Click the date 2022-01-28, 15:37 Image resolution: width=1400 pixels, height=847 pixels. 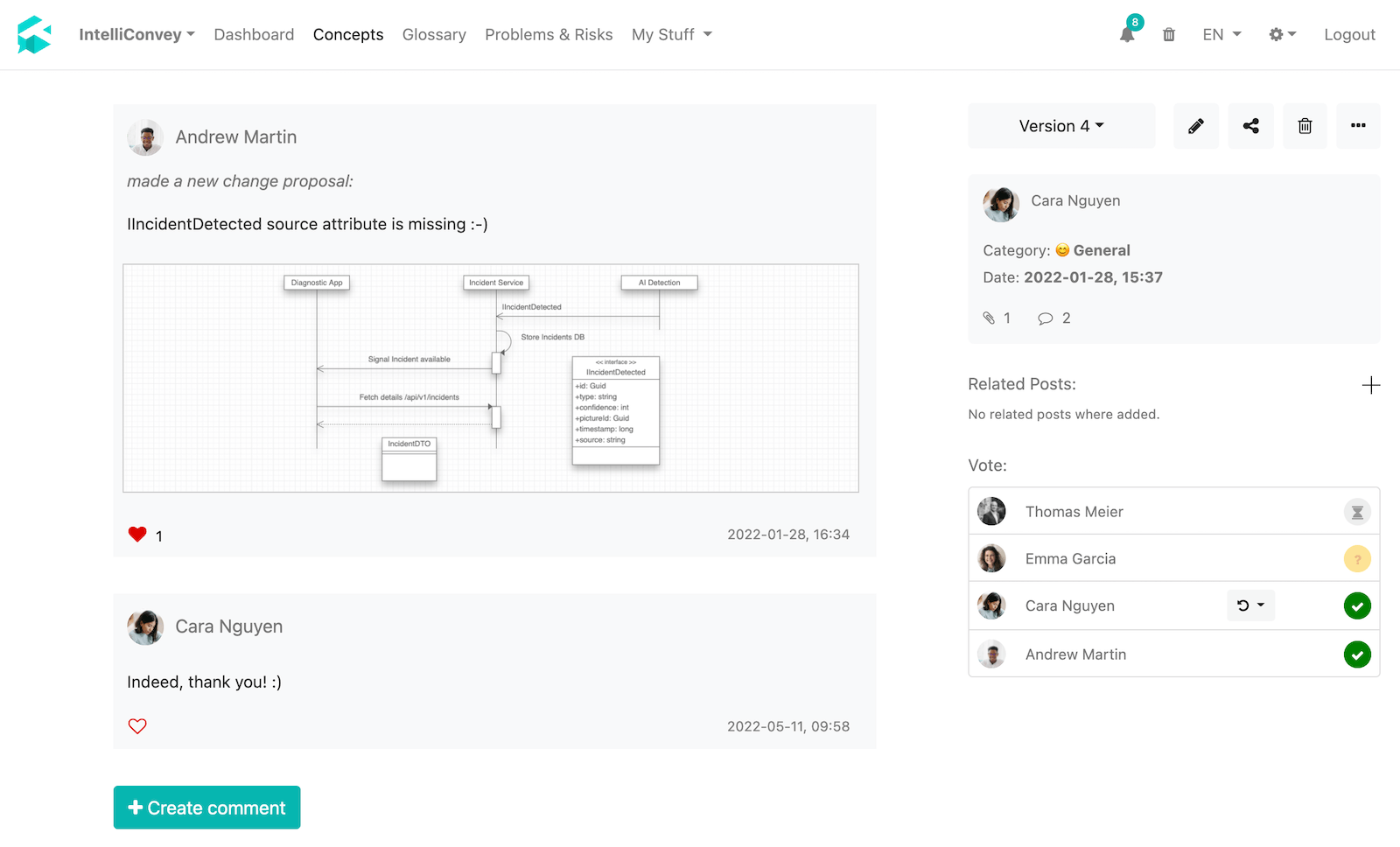point(1093,277)
